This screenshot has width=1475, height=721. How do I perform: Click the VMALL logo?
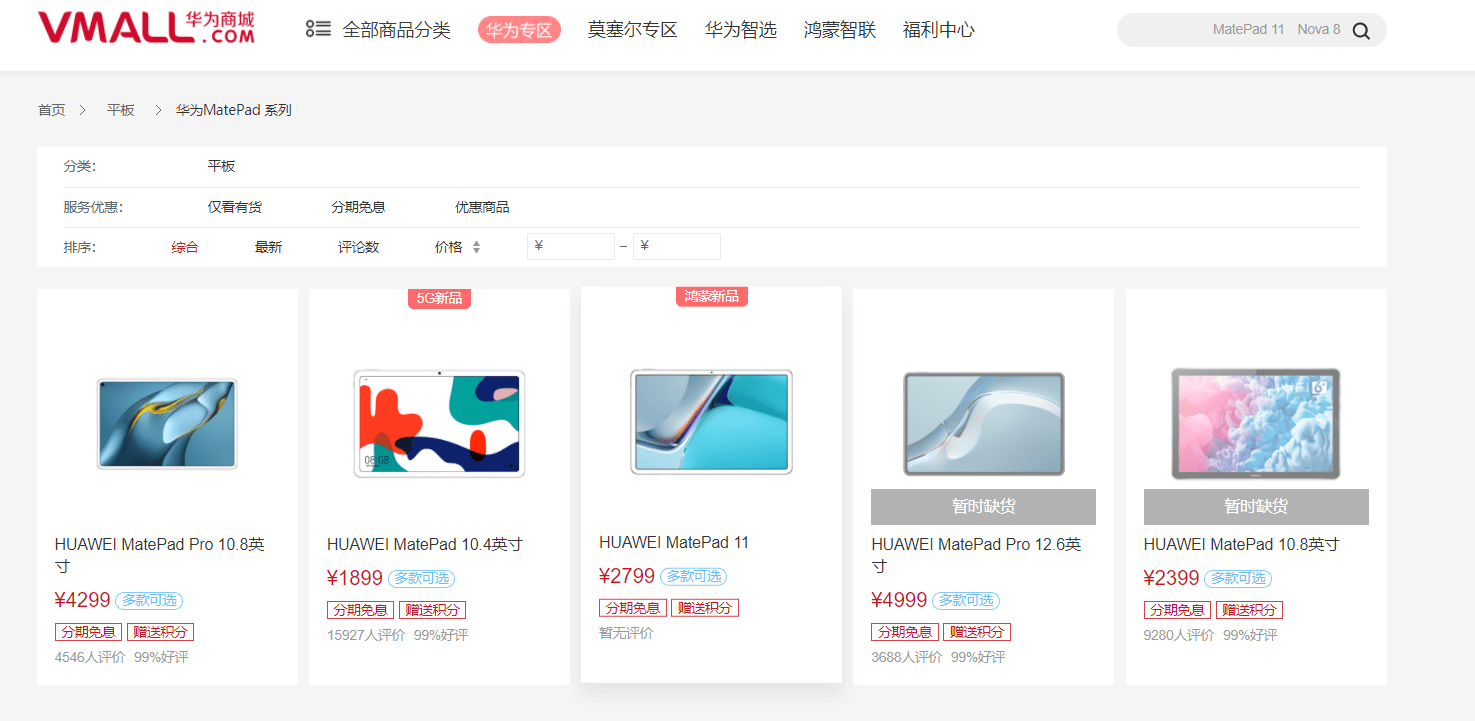pos(146,28)
